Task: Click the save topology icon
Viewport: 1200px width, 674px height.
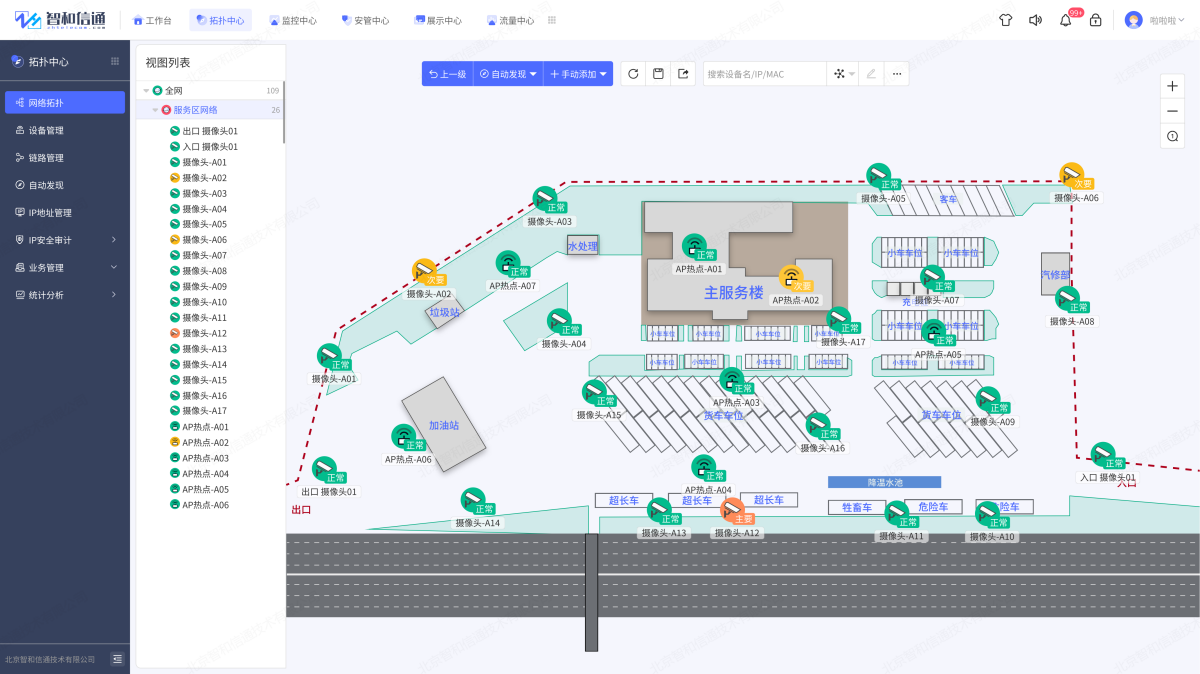Action: coord(658,74)
